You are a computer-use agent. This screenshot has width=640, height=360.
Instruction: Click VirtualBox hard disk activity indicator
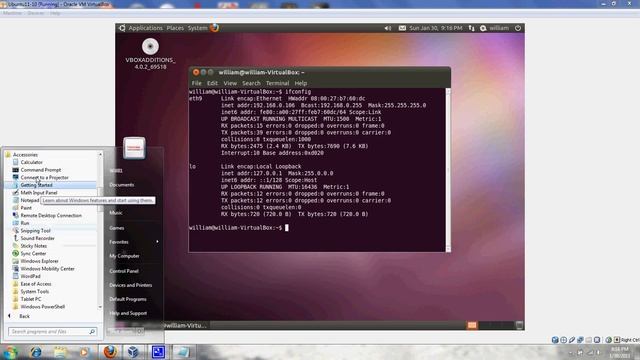coord(555,340)
